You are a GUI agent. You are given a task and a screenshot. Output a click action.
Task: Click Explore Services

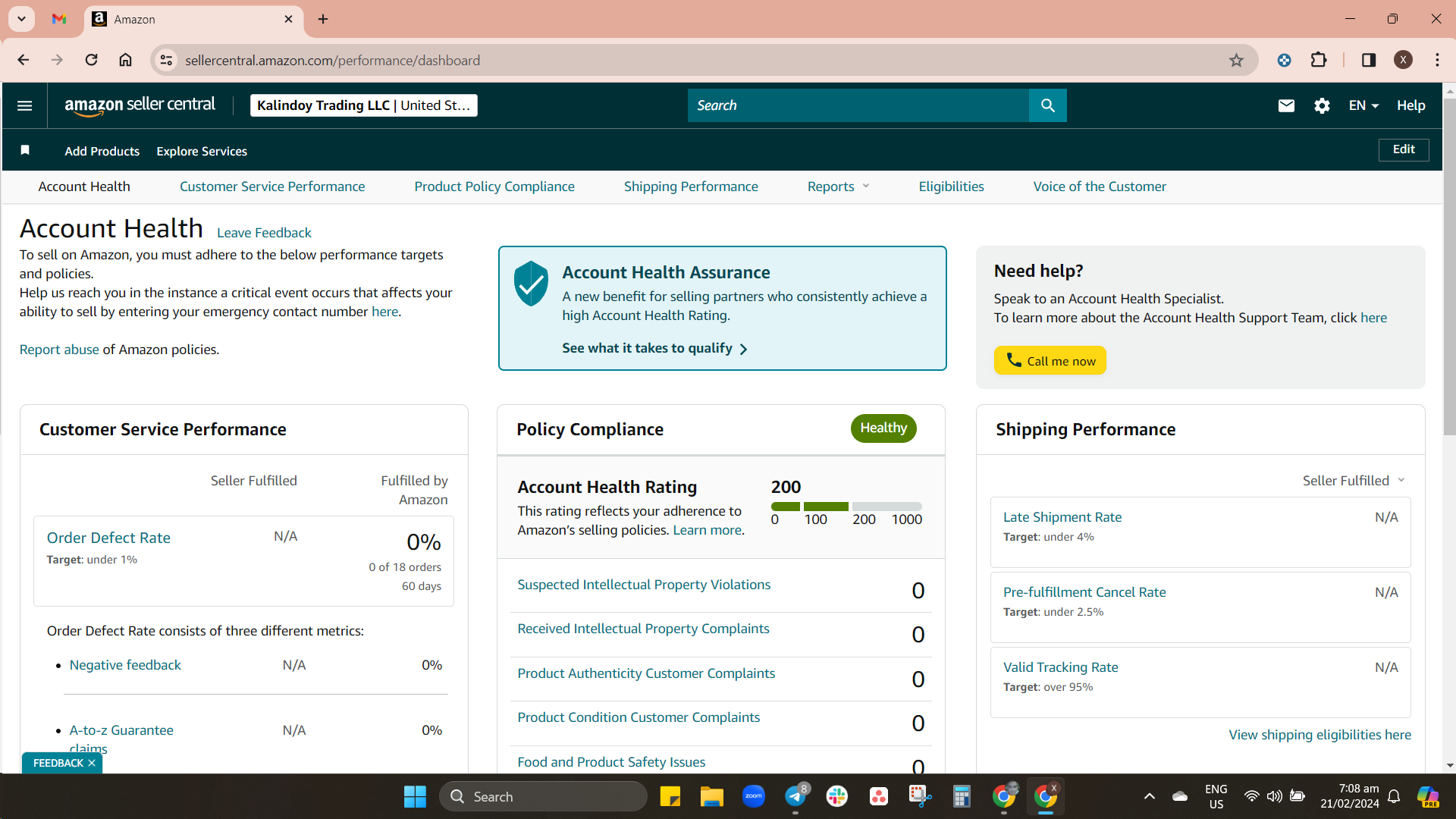(202, 151)
